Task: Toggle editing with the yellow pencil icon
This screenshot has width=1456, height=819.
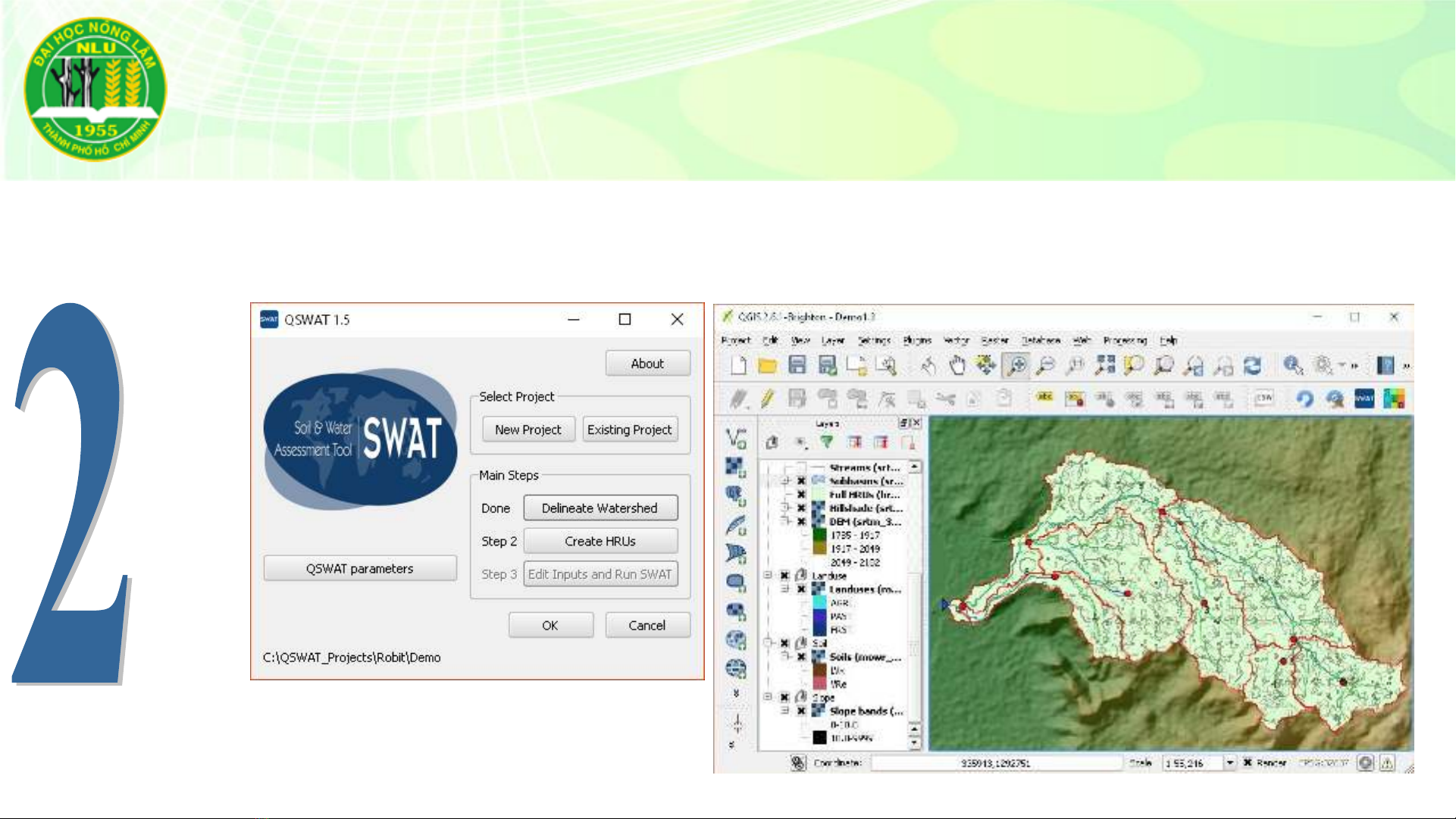Action: (x=767, y=398)
